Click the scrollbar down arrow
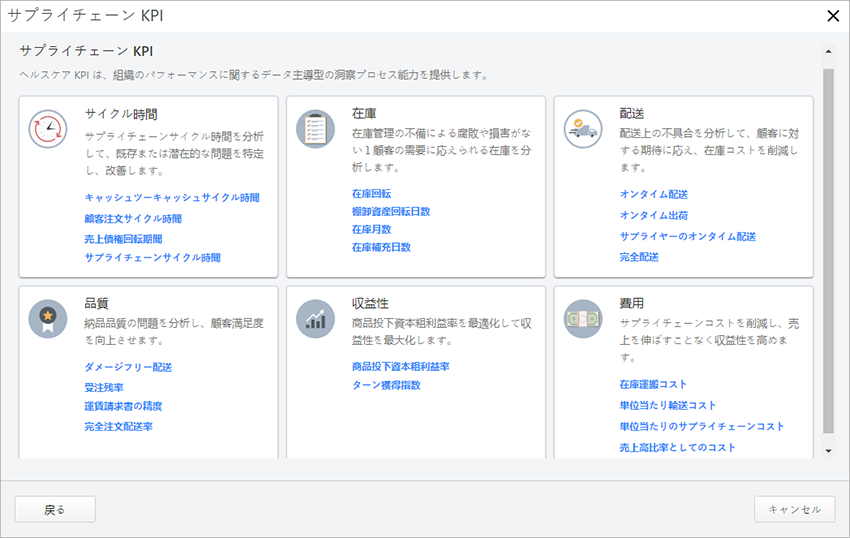This screenshot has width=850, height=538. click(x=828, y=451)
